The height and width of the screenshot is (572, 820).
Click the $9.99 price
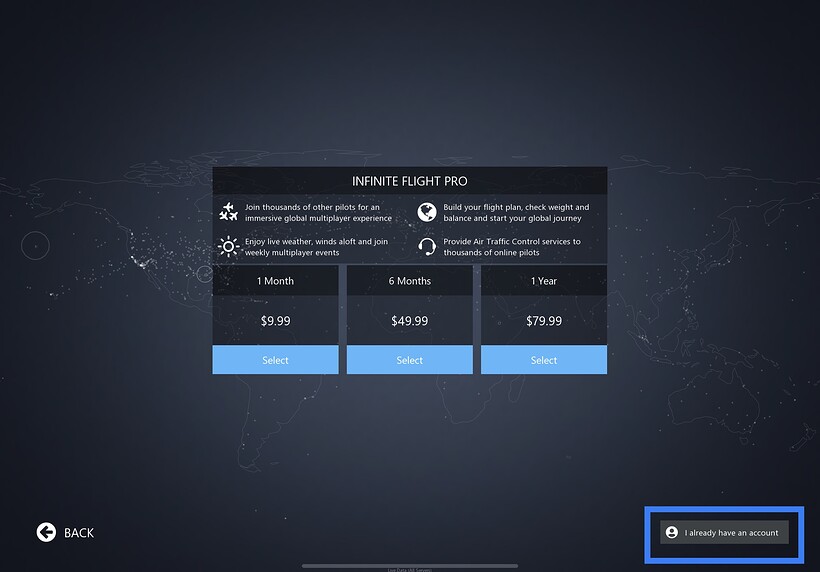click(x=276, y=321)
